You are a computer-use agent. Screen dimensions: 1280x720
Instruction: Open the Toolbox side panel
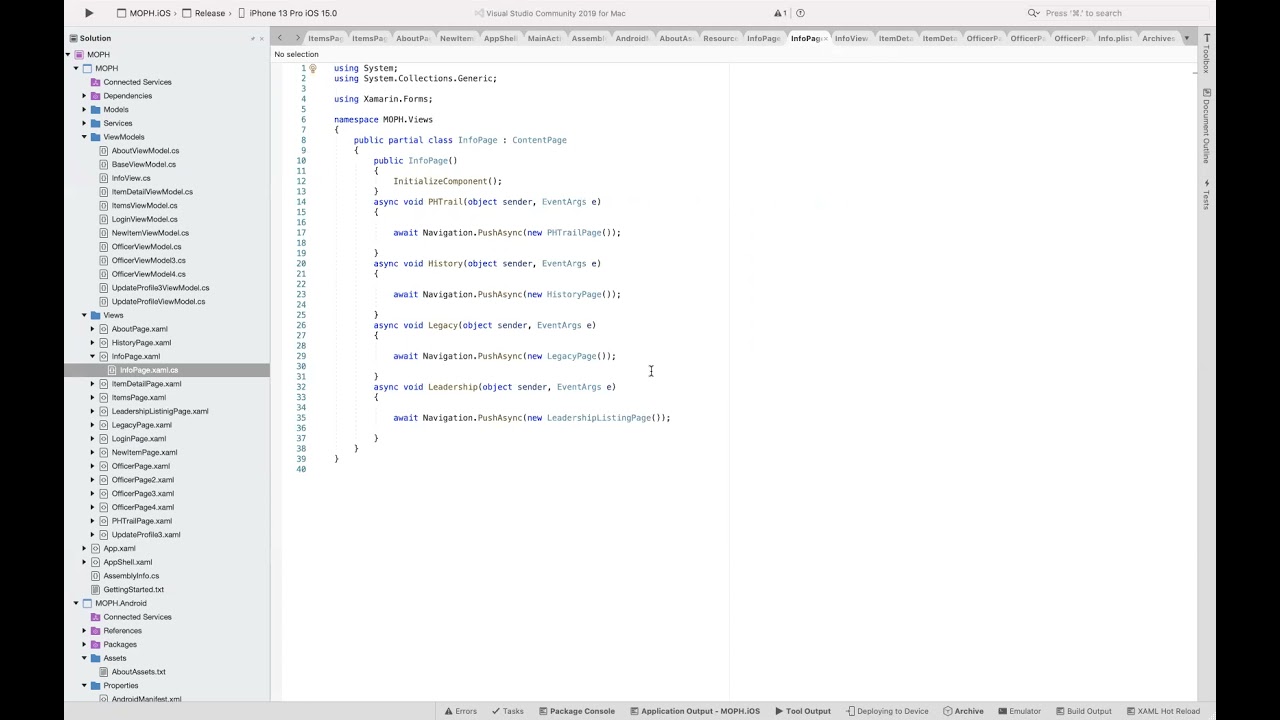tap(1206, 53)
